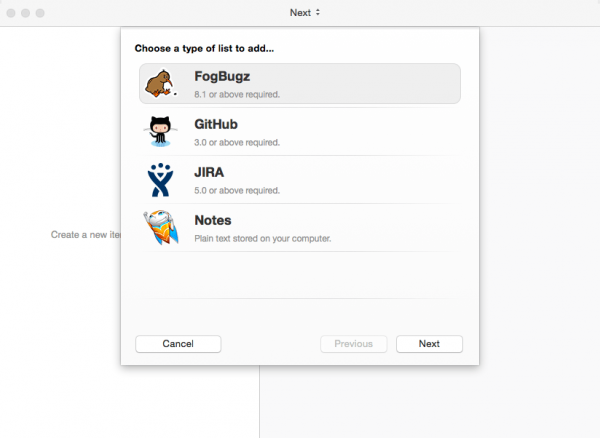Pick the JIRA list title
This screenshot has width=600, height=438.
pyautogui.click(x=209, y=173)
